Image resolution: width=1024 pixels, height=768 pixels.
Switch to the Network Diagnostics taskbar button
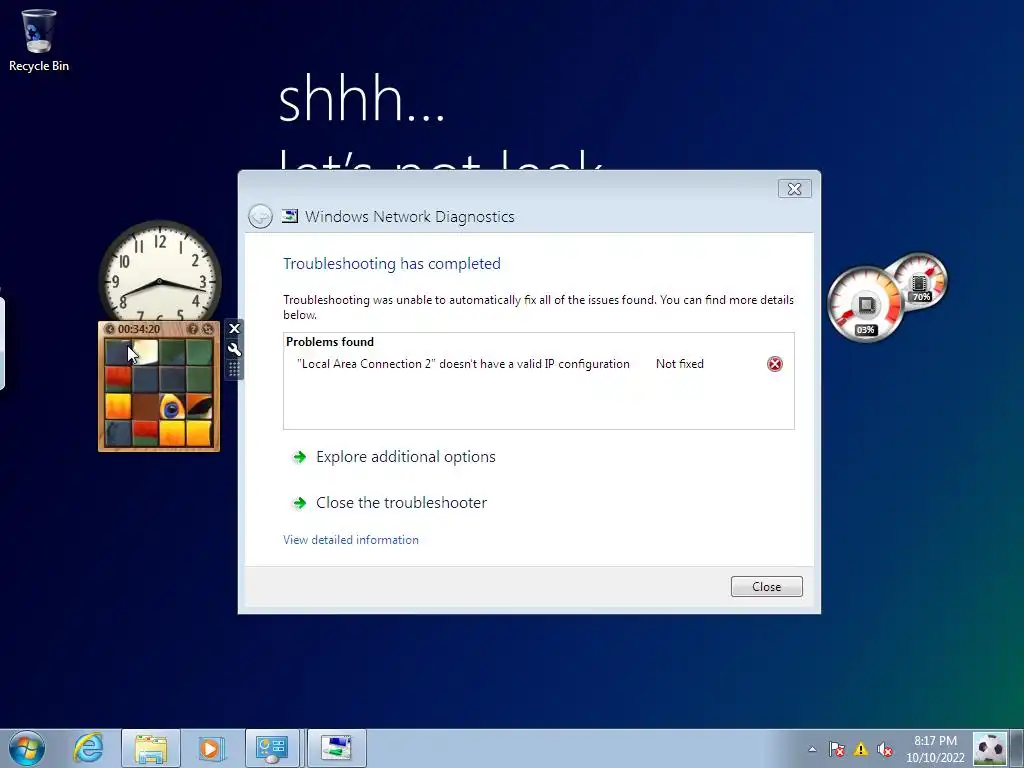336,748
